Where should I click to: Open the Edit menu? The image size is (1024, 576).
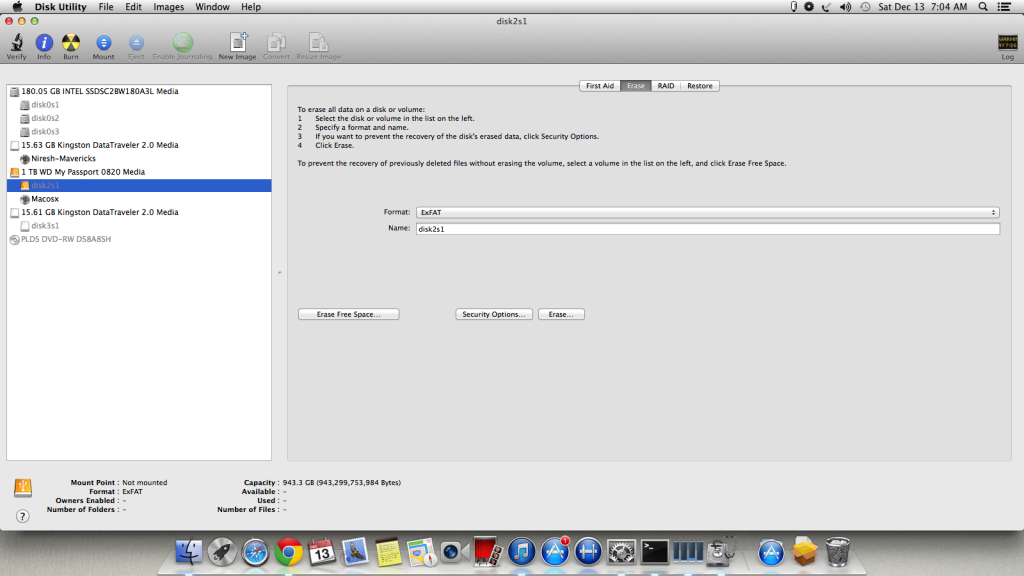[133, 7]
